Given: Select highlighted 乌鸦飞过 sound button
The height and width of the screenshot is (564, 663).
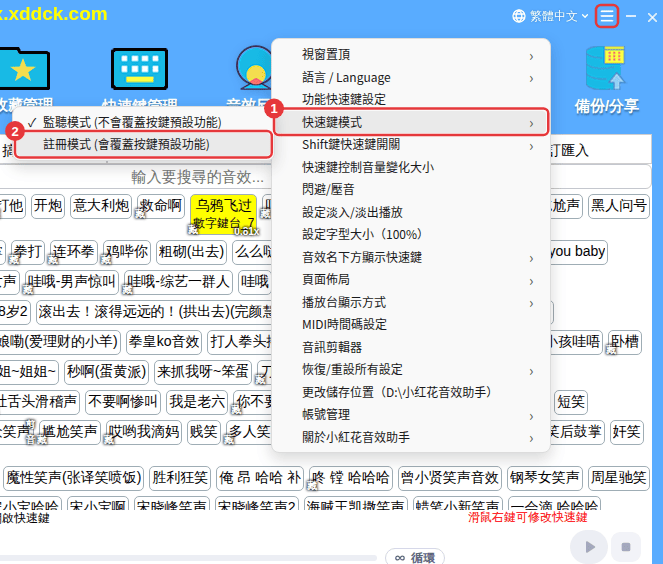Looking at the screenshot, I should [224, 214].
